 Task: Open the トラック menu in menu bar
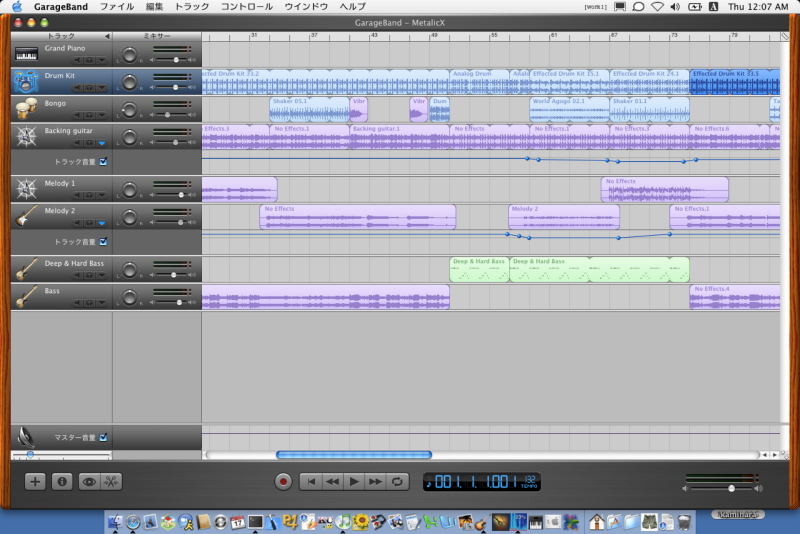pos(192,7)
